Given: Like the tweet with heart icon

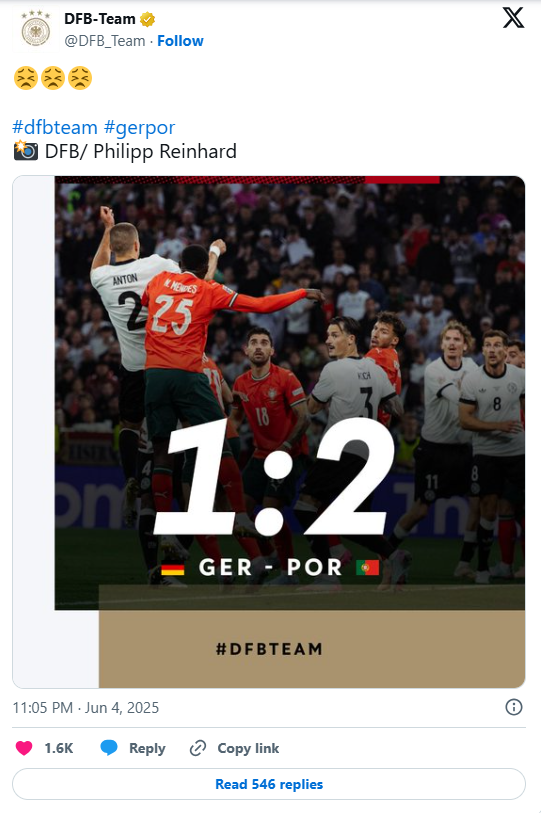Looking at the screenshot, I should click(x=24, y=748).
